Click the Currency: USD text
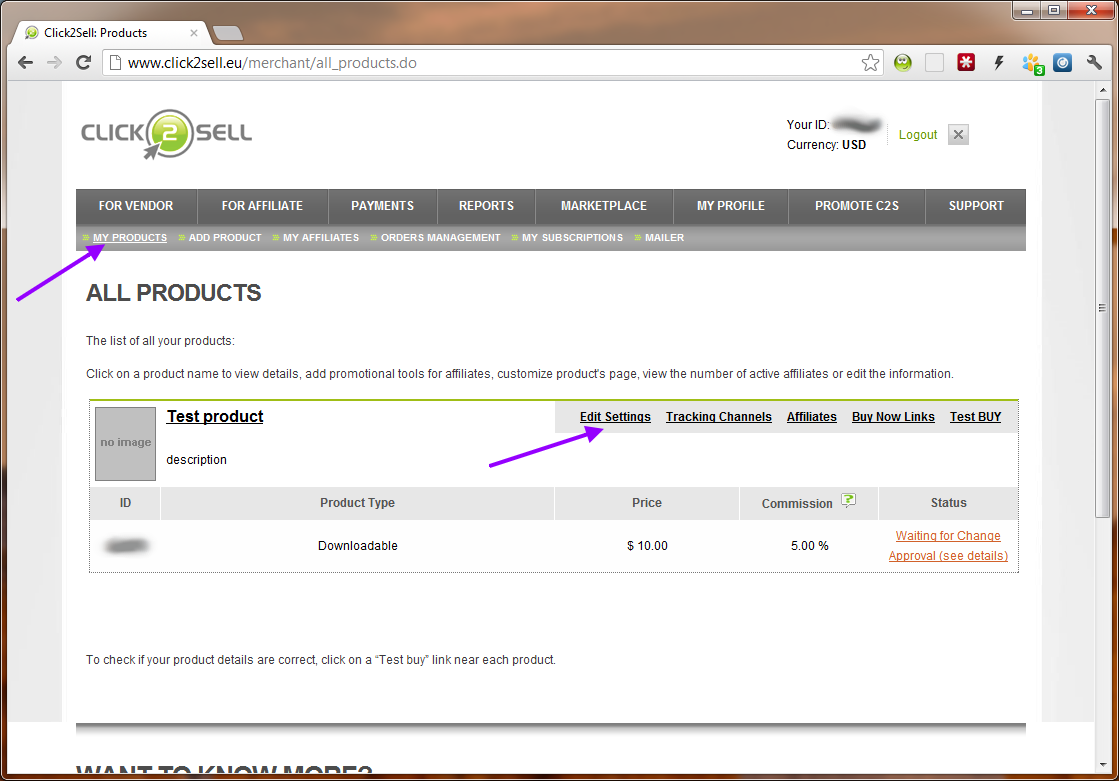Image resolution: width=1119 pixels, height=781 pixels. pos(826,145)
